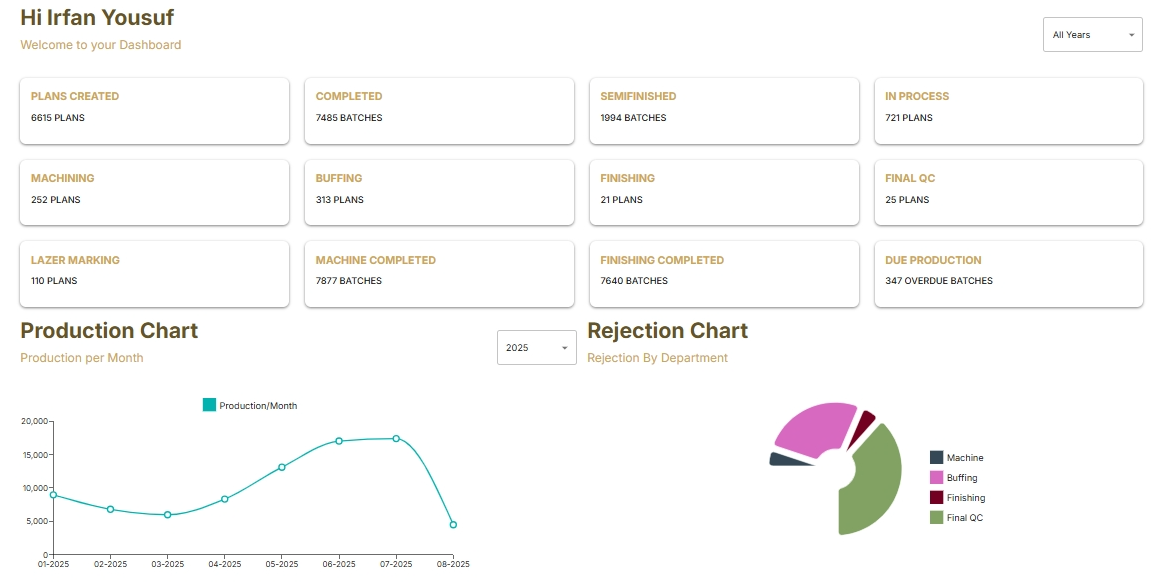
Task: Click the 03-2025 data point on chart
Action: pyautogui.click(x=168, y=515)
